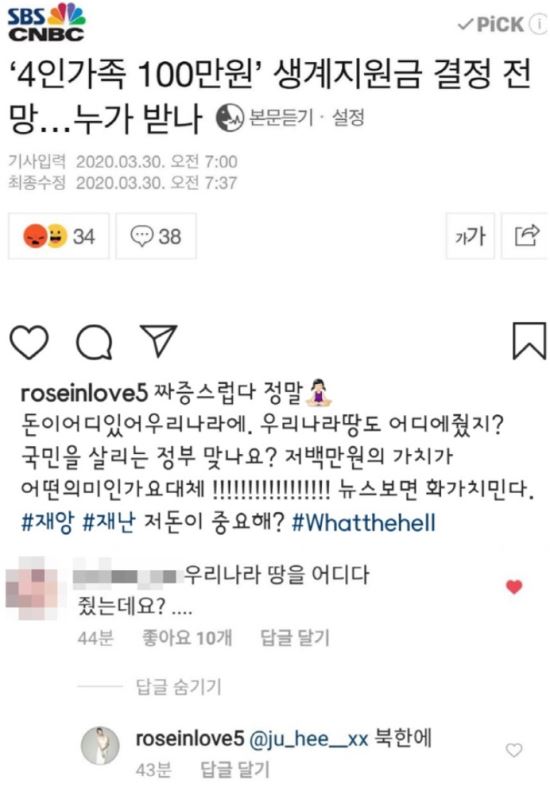Save post with the bookmark icon

pyautogui.click(x=529, y=340)
